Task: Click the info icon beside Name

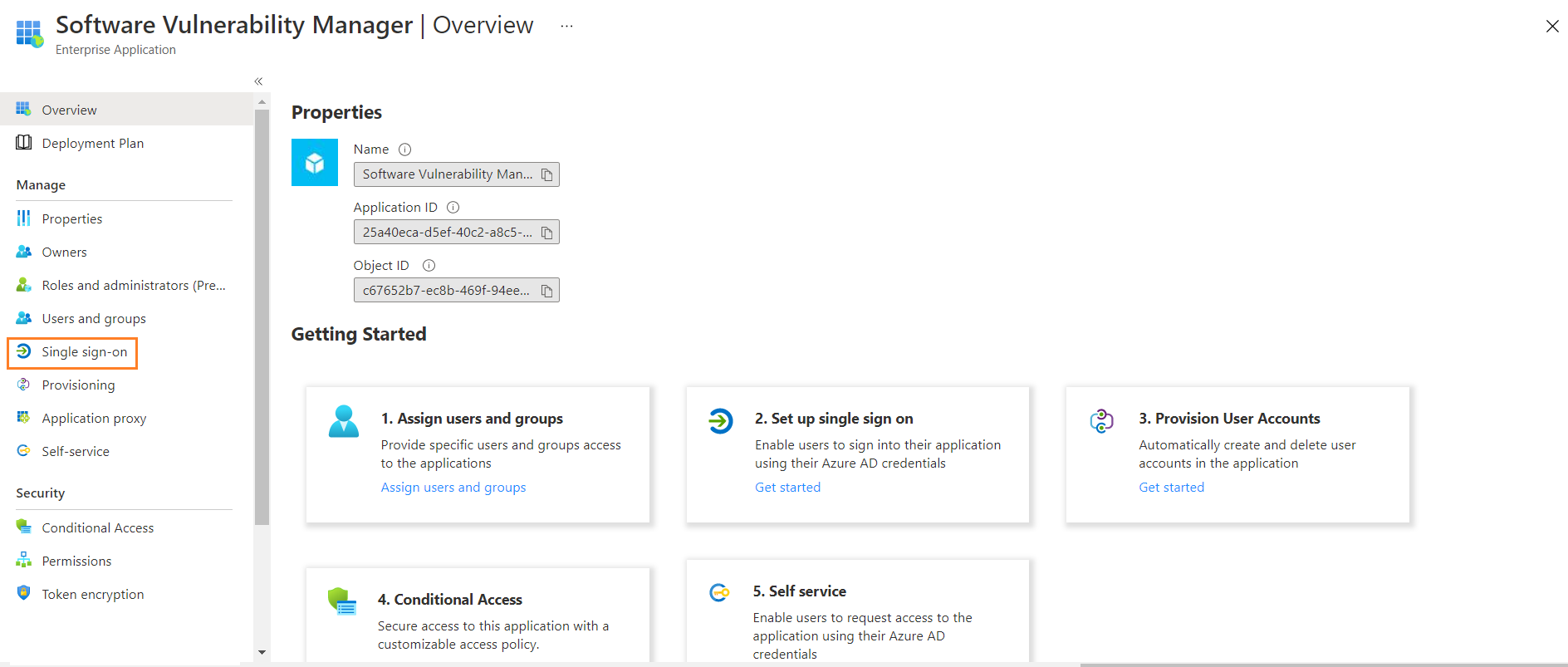Action: tap(404, 150)
